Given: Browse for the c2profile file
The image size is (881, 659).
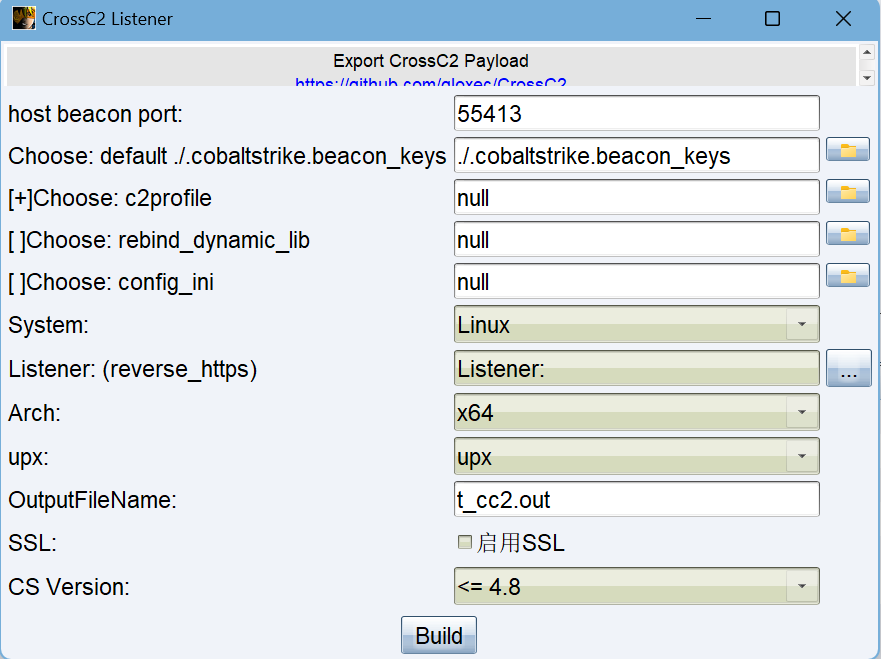Looking at the screenshot, I should point(847,192).
